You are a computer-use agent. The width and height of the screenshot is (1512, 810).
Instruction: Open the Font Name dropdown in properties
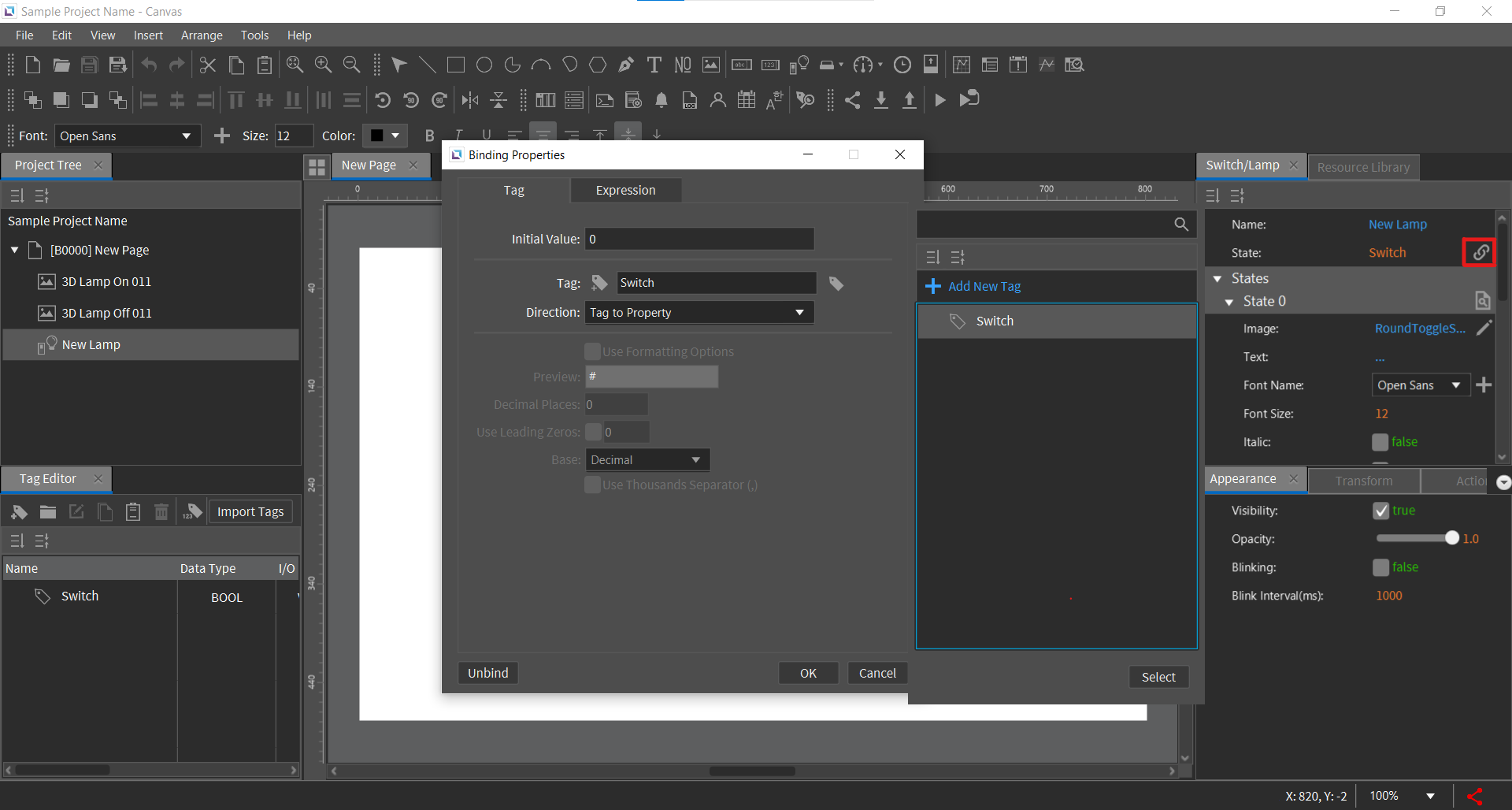(x=1420, y=385)
